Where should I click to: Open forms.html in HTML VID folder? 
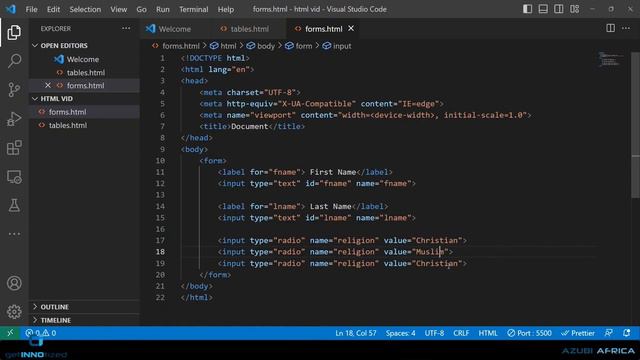67,112
